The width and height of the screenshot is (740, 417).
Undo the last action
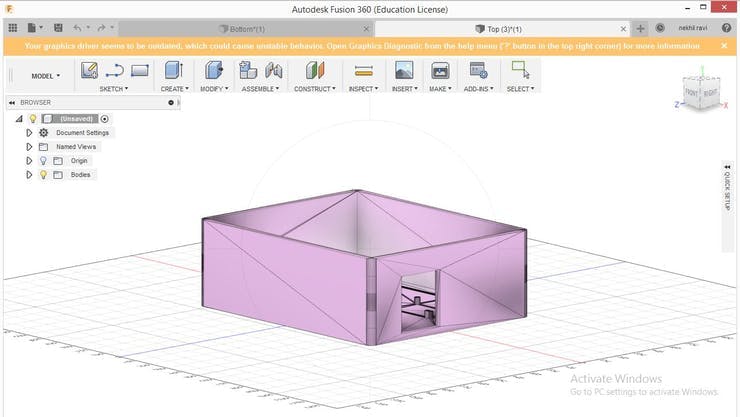coord(77,28)
